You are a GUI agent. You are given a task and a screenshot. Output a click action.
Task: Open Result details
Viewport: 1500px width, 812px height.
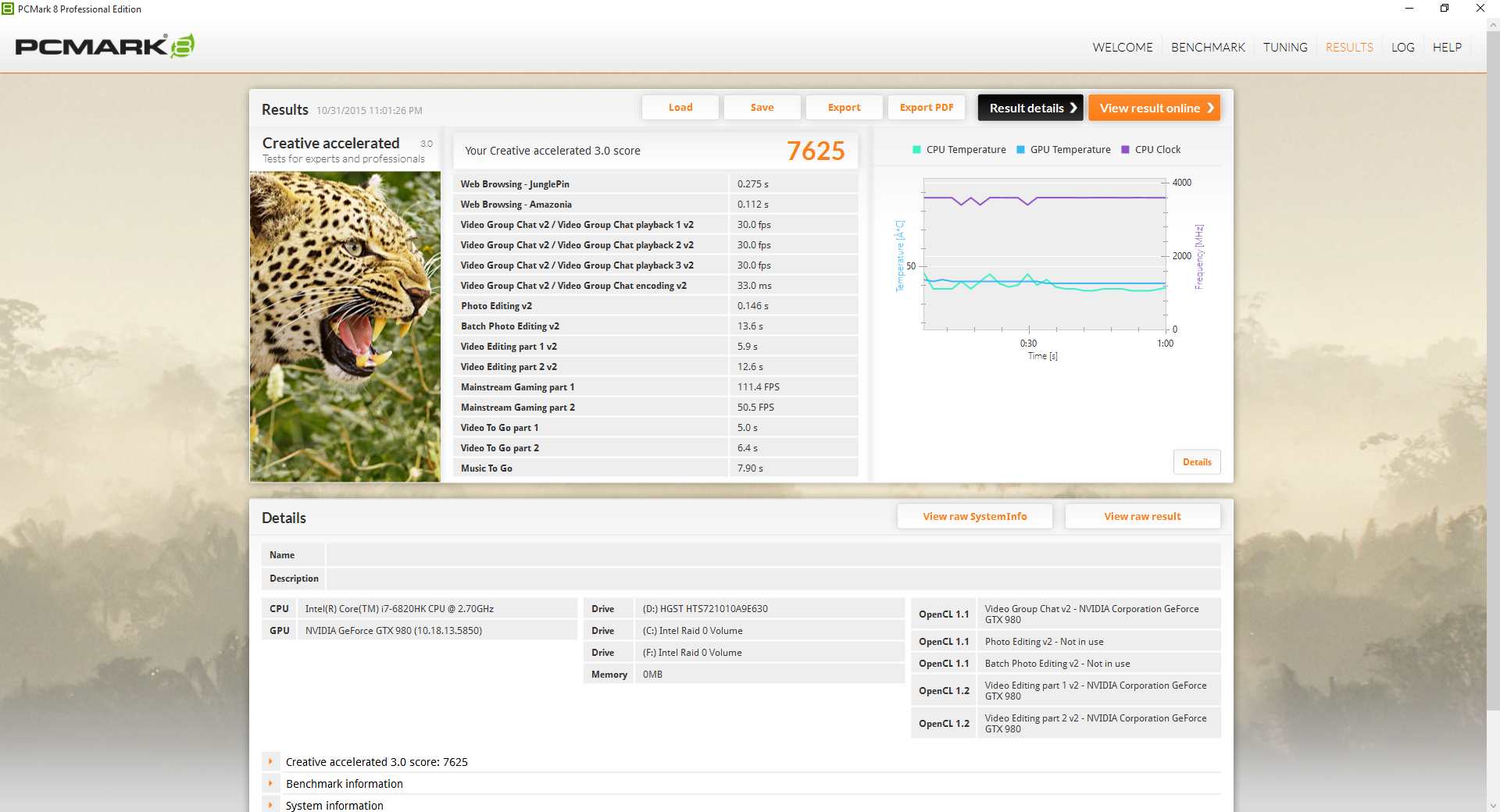[1030, 108]
